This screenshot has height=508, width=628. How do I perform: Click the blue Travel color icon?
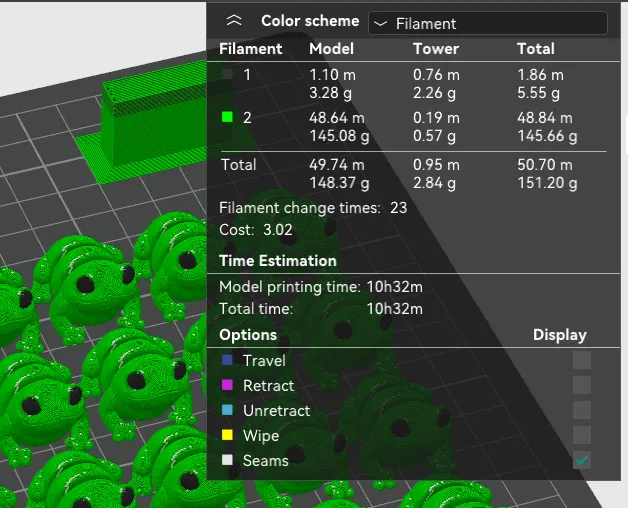pyautogui.click(x=227, y=360)
